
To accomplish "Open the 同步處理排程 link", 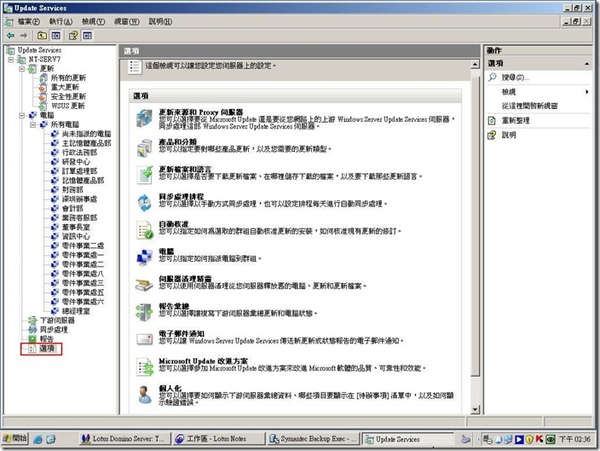I will [x=181, y=197].
